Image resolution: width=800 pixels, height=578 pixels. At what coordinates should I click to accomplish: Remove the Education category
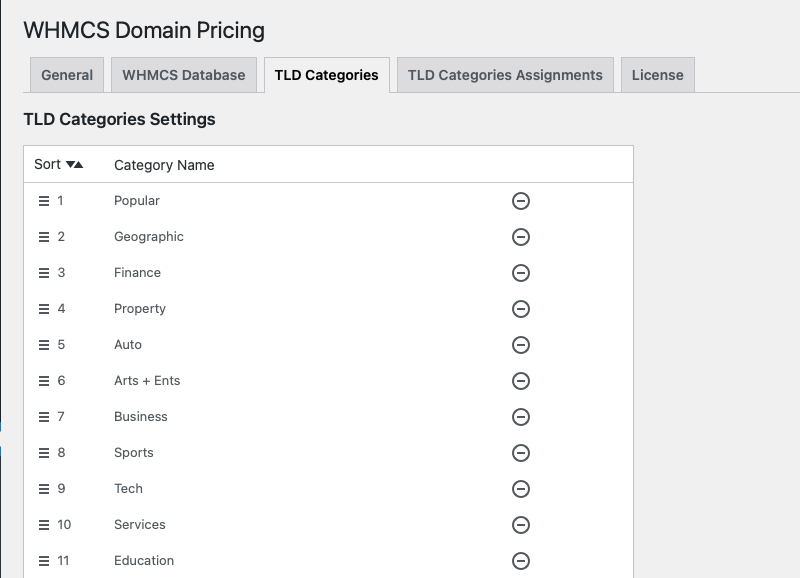tap(520, 561)
